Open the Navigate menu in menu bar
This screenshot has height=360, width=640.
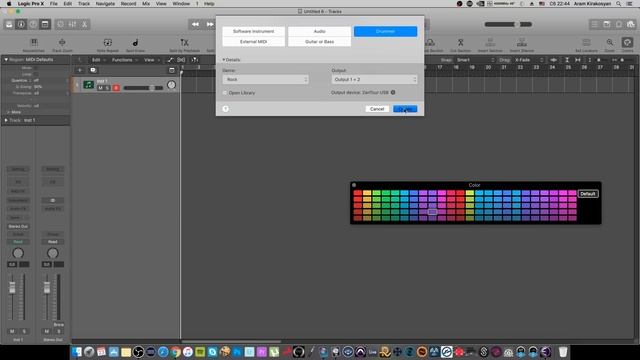pos(105,4)
